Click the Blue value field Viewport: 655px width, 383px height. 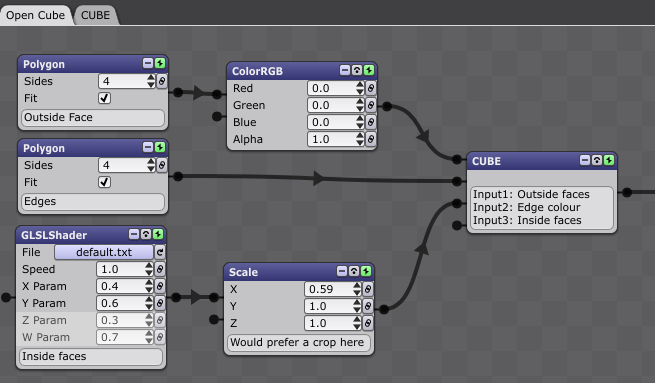(x=335, y=122)
